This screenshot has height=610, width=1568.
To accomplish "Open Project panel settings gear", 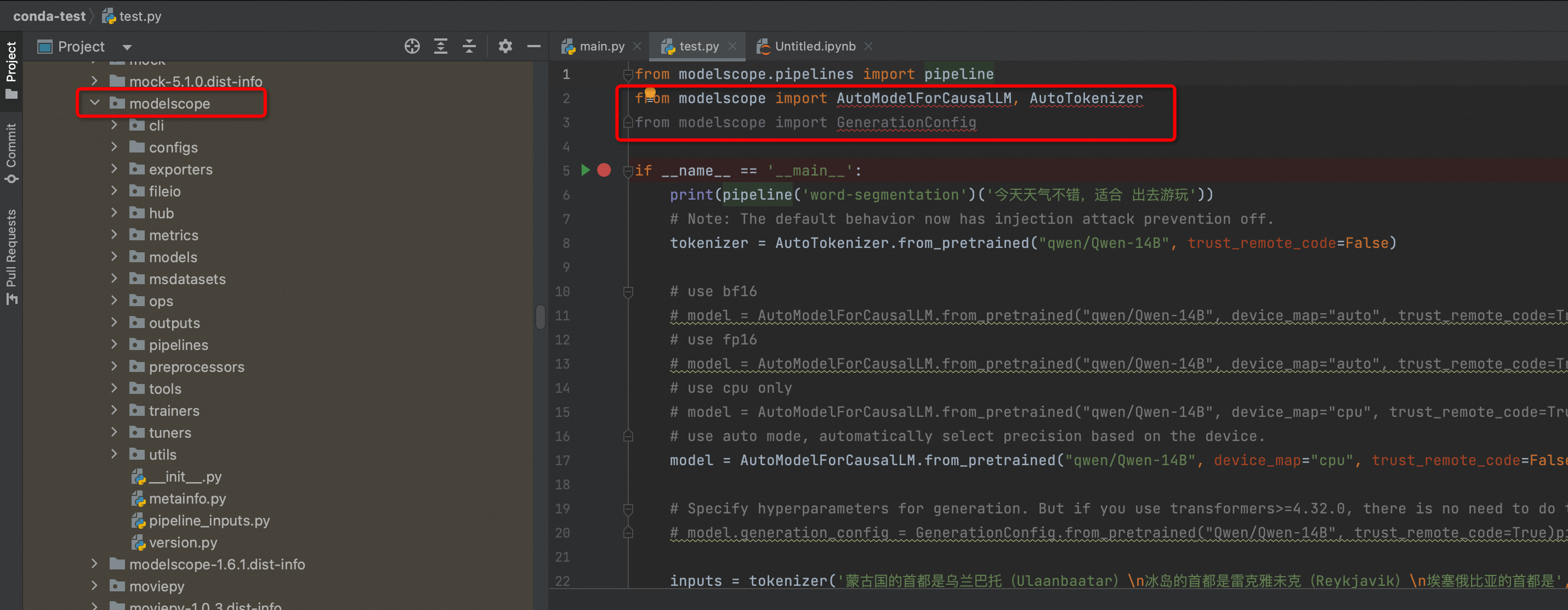I will (x=504, y=46).
